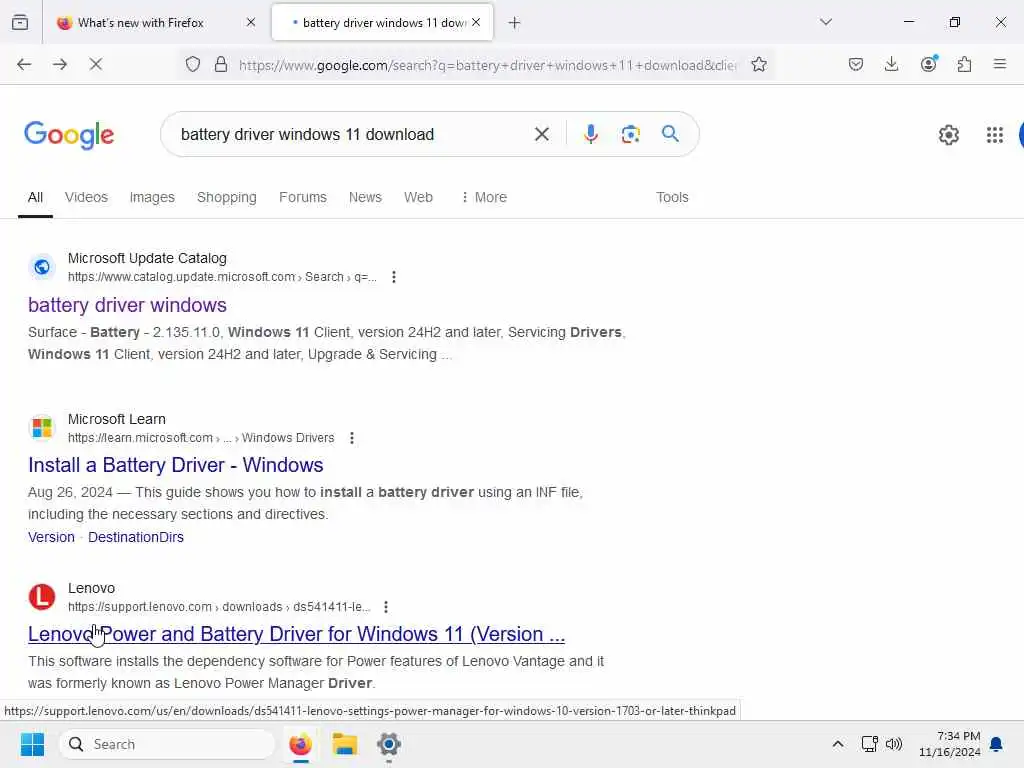The image size is (1024, 768).
Task: Jump to Version section sitelink
Action: coord(52,537)
